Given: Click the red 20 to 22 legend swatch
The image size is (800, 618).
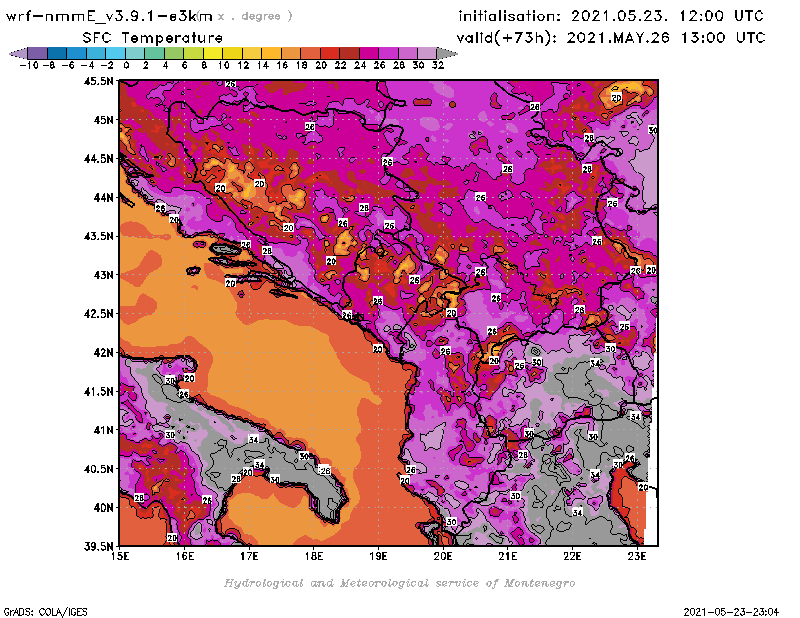Looking at the screenshot, I should (331, 53).
